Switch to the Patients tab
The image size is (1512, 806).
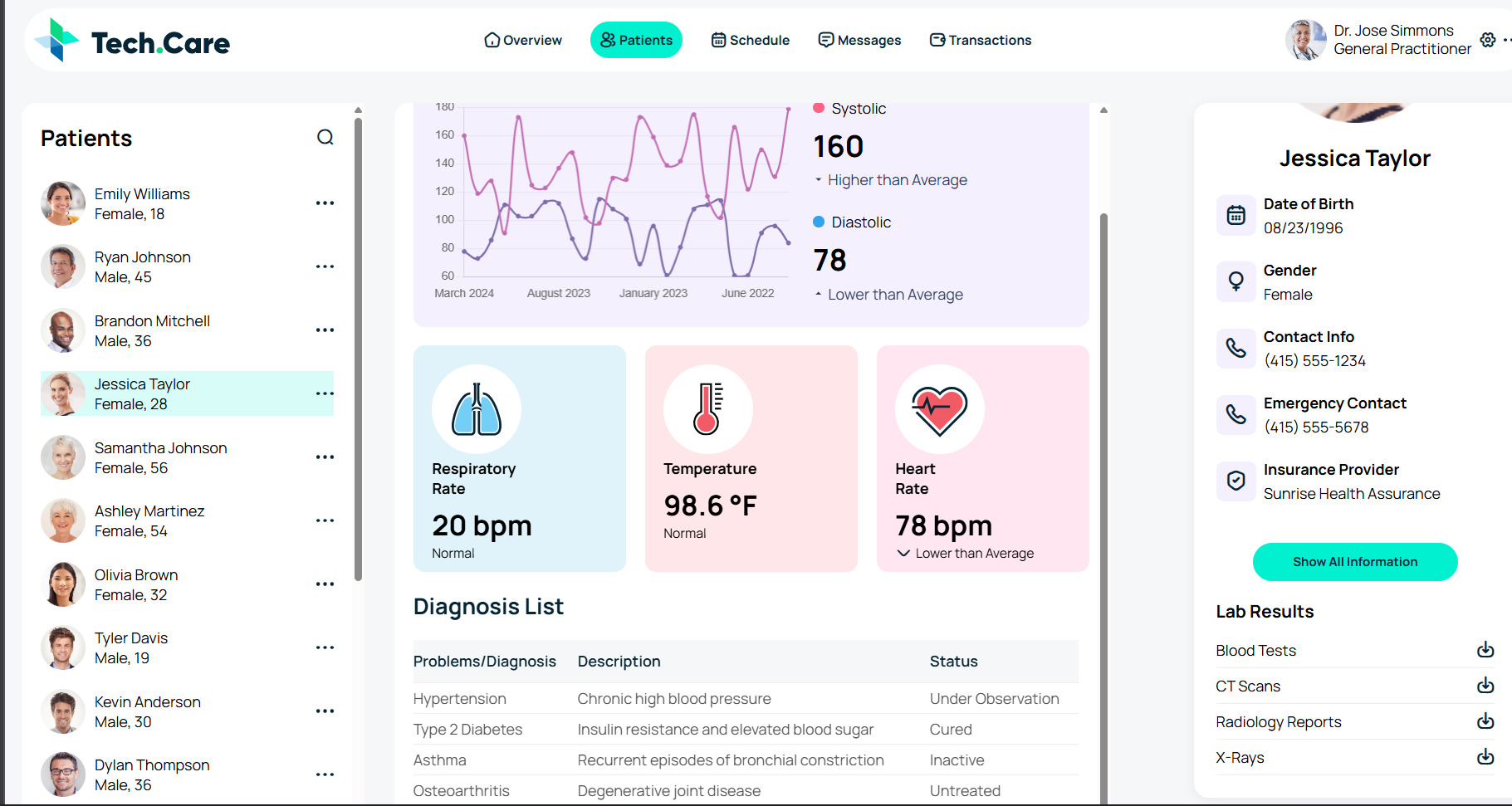click(x=636, y=39)
